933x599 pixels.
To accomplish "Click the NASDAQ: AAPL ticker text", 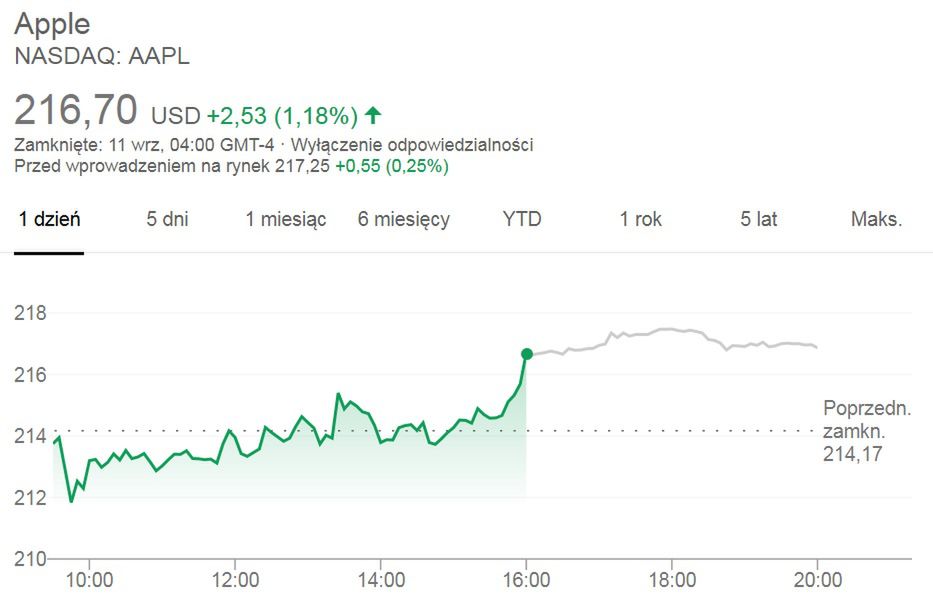I will click(x=102, y=56).
